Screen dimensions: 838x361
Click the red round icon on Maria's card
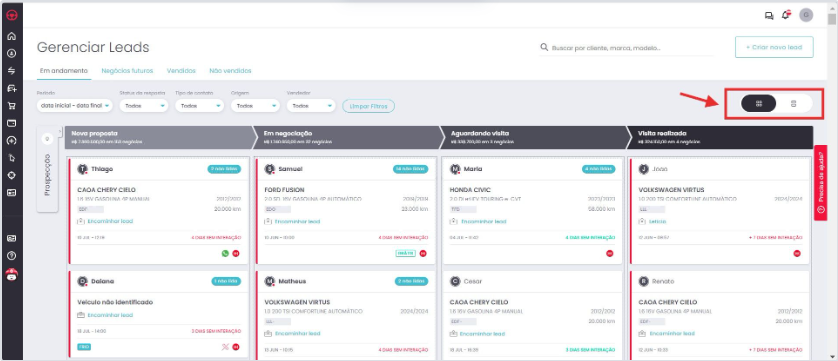(610, 254)
